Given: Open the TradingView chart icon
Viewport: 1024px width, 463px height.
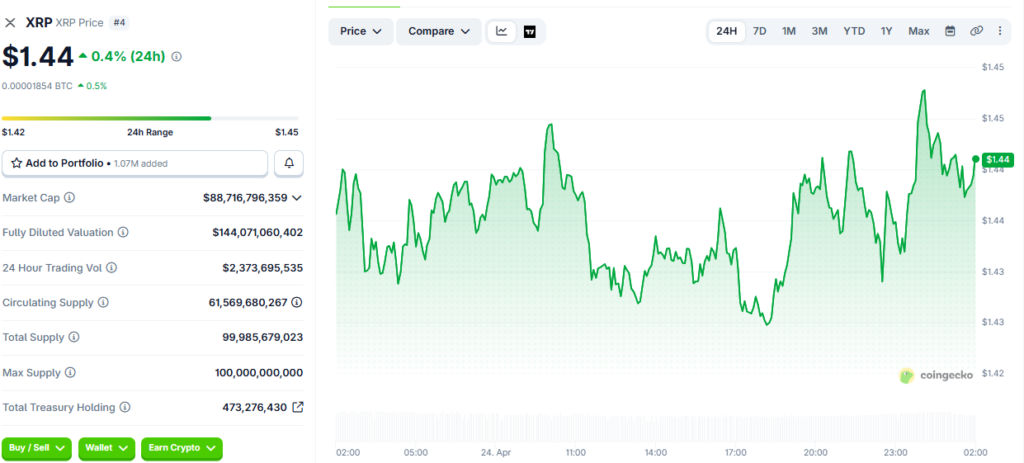Looking at the screenshot, I should pos(529,31).
